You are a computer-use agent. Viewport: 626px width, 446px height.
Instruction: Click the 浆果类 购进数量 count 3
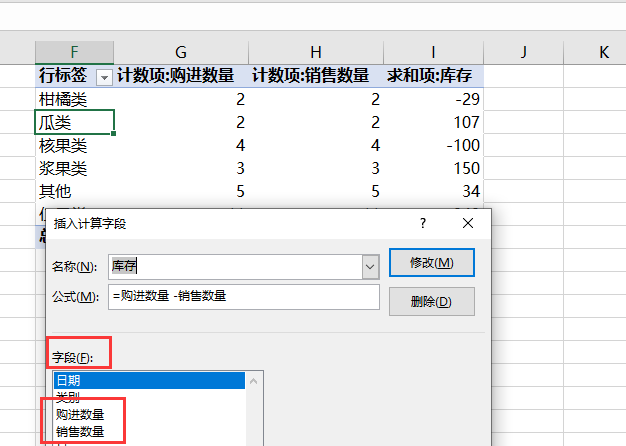181,168
